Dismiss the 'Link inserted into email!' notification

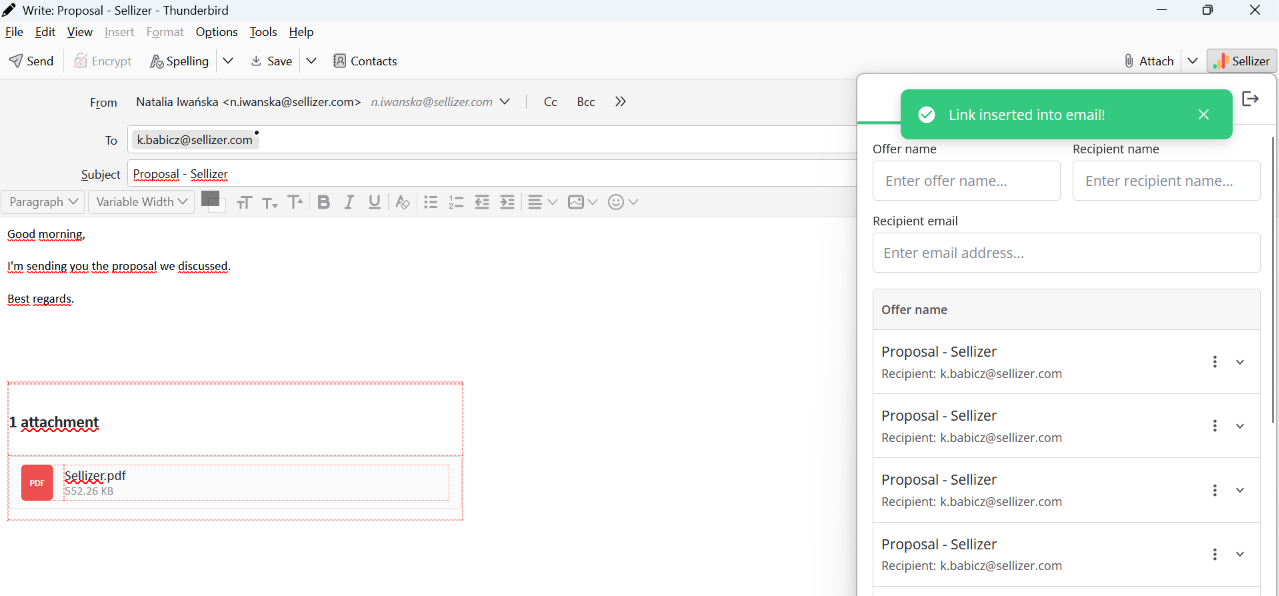tap(1204, 115)
